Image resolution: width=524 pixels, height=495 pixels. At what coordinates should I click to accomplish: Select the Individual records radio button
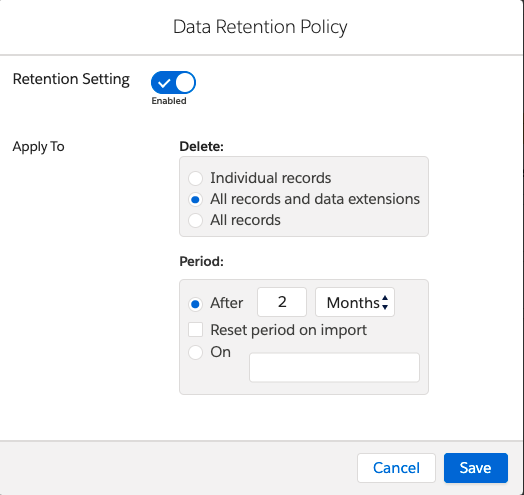point(195,178)
